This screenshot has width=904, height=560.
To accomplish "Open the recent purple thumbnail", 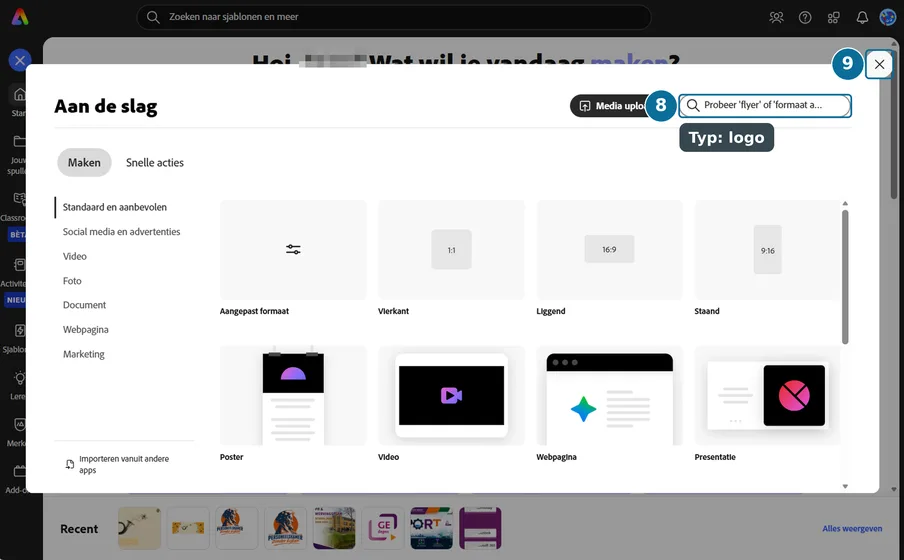I will pyautogui.click(x=480, y=528).
